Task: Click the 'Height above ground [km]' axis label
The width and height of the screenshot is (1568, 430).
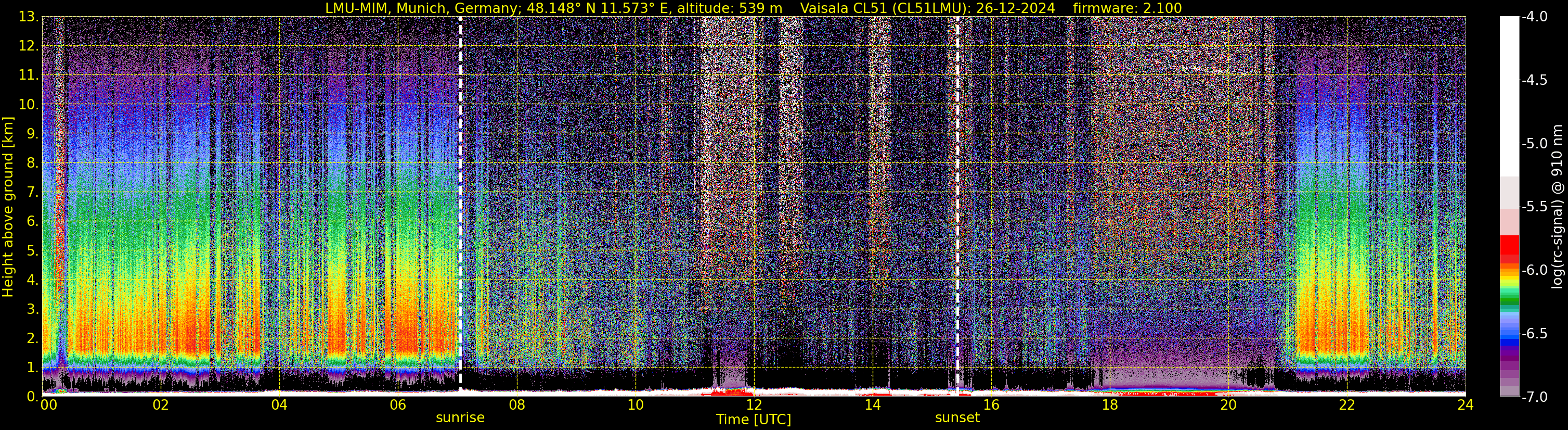Action: (8, 207)
